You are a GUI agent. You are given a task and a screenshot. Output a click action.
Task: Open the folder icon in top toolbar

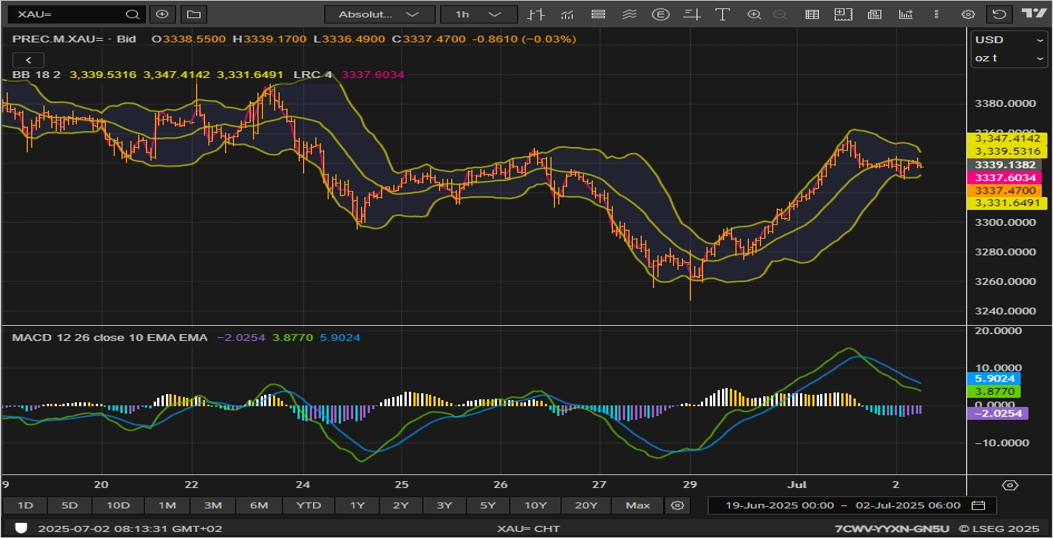[193, 14]
